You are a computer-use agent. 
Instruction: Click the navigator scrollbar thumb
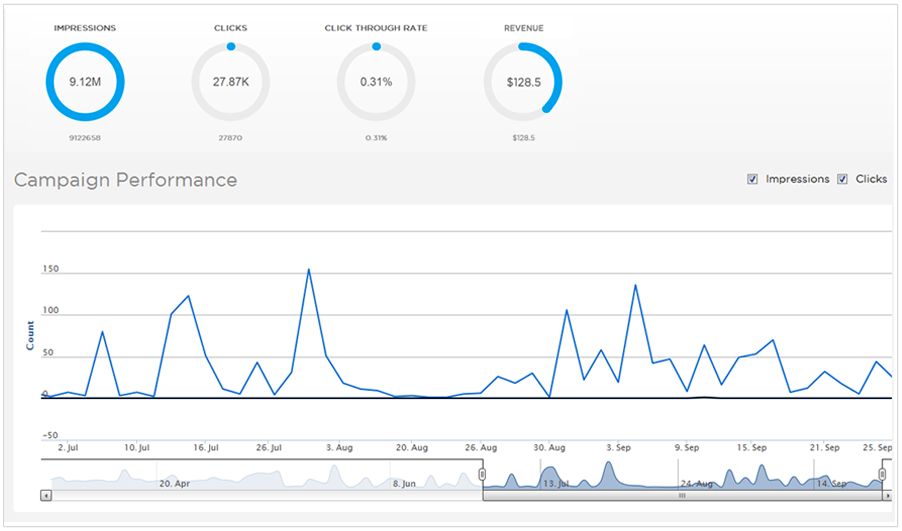pyautogui.click(x=683, y=495)
